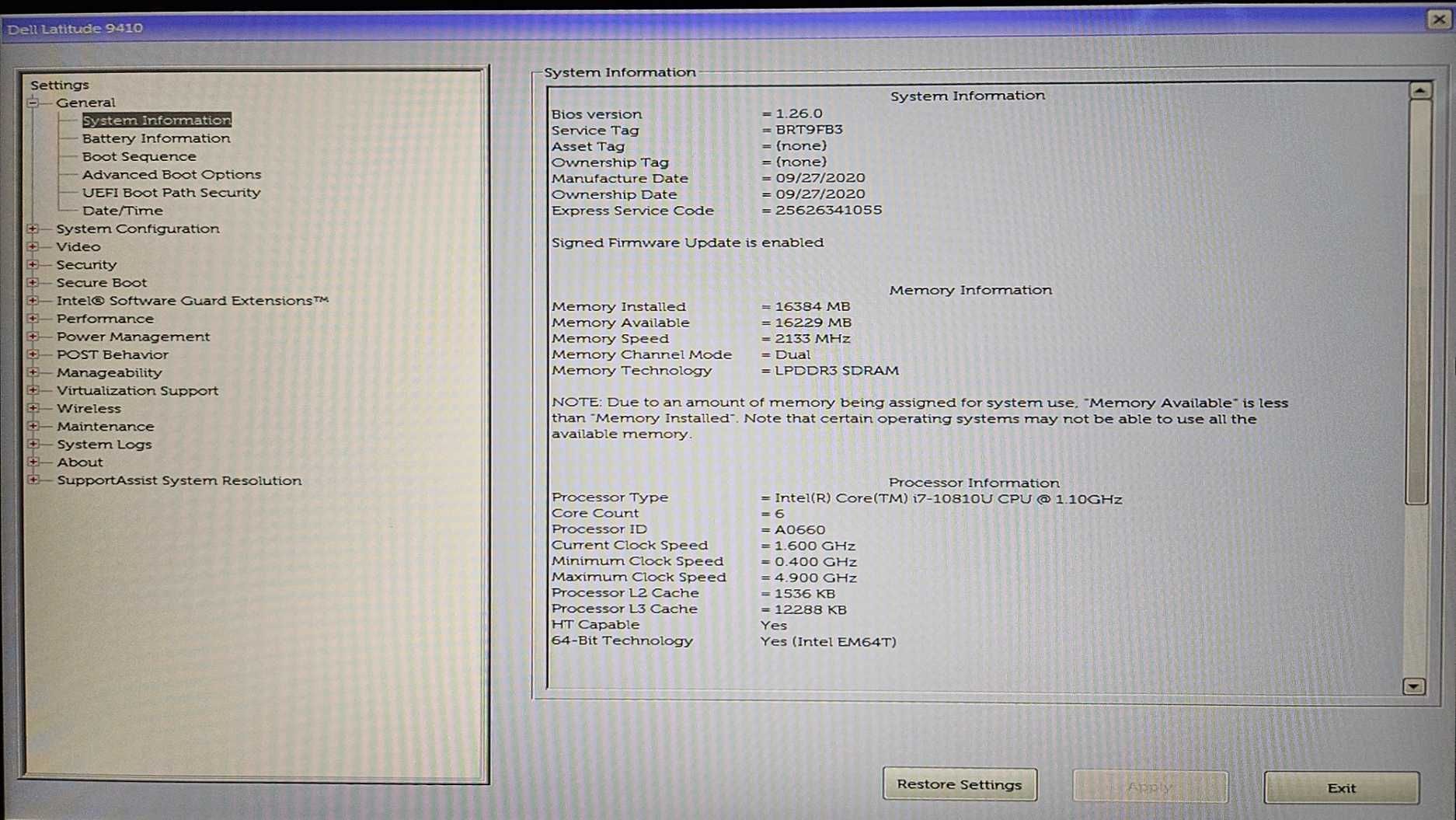
Task: Click the scroll-up arrow
Action: point(1419,91)
